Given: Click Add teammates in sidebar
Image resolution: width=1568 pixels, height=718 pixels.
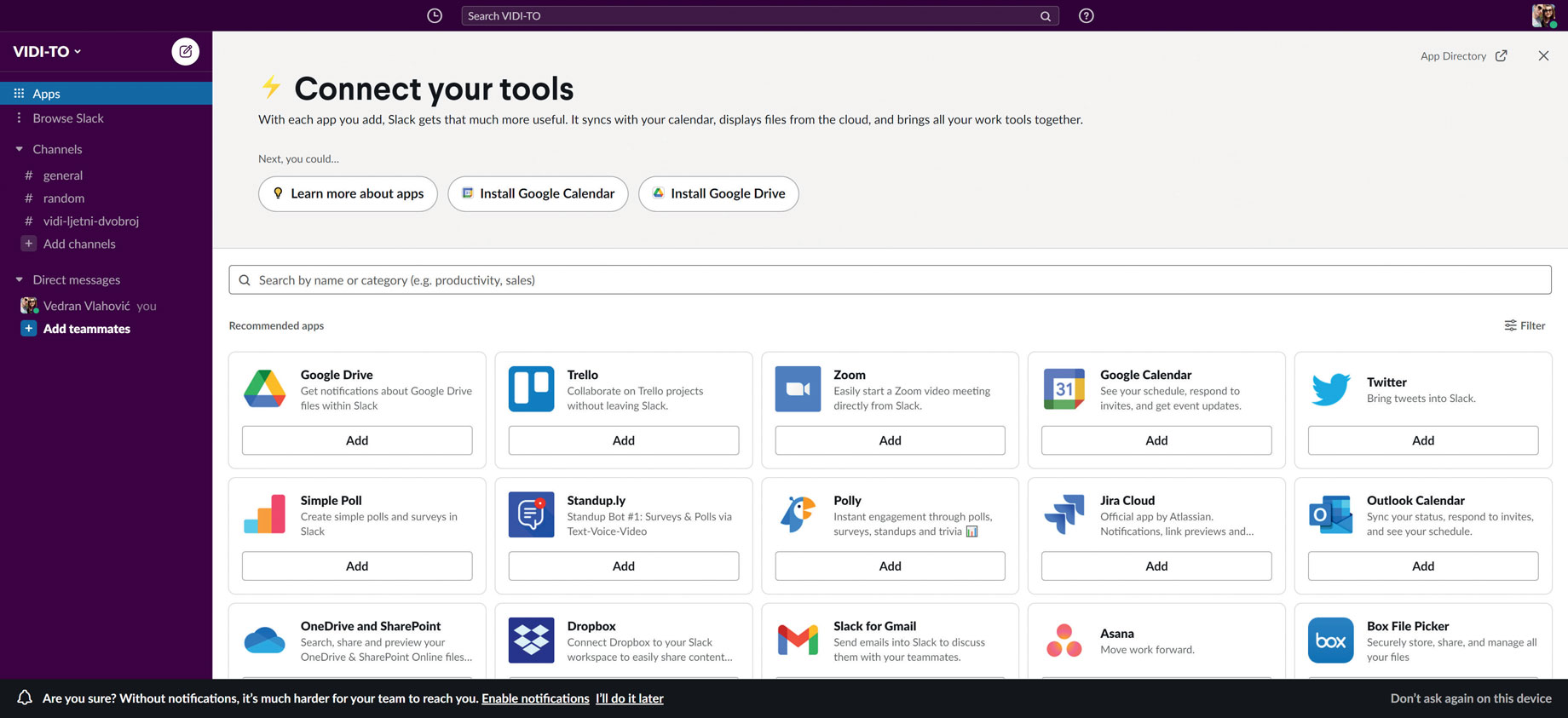Looking at the screenshot, I should coord(87,329).
